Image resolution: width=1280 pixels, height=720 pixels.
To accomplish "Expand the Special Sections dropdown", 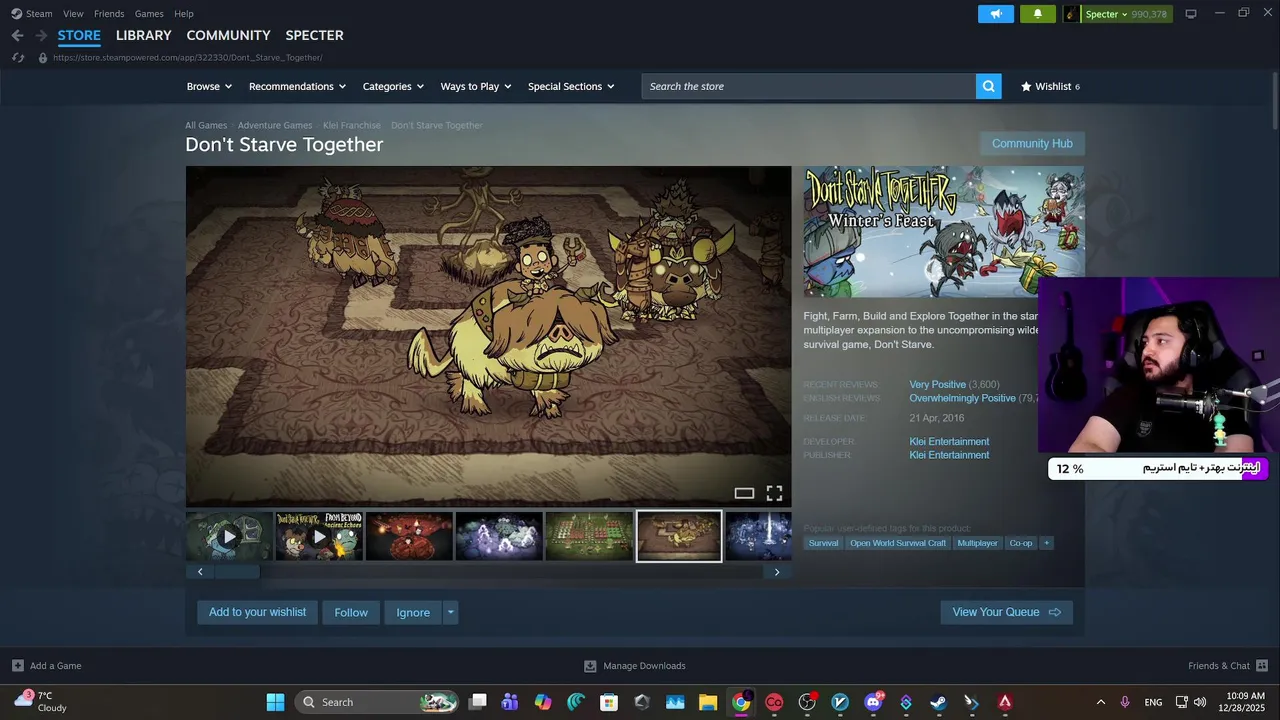I will [571, 86].
